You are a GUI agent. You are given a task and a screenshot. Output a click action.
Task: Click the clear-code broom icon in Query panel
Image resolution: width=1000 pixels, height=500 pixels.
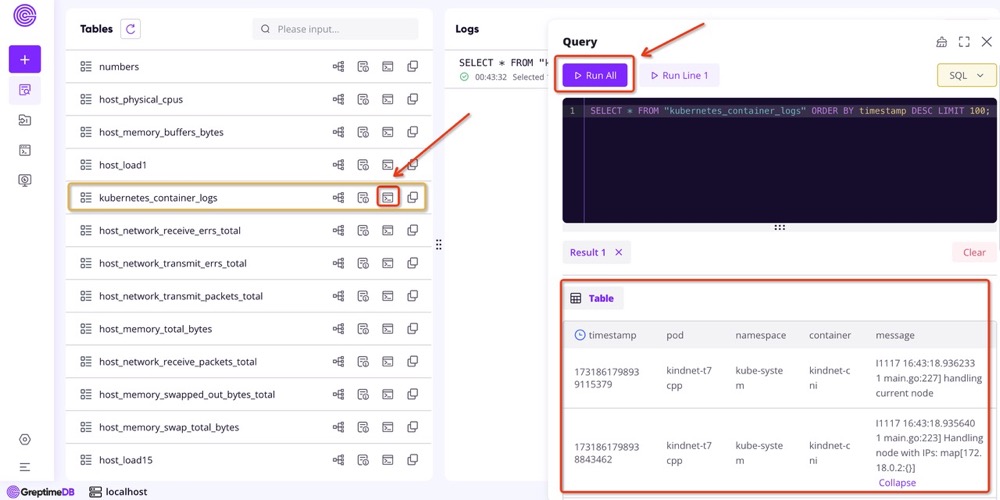pyautogui.click(x=941, y=42)
